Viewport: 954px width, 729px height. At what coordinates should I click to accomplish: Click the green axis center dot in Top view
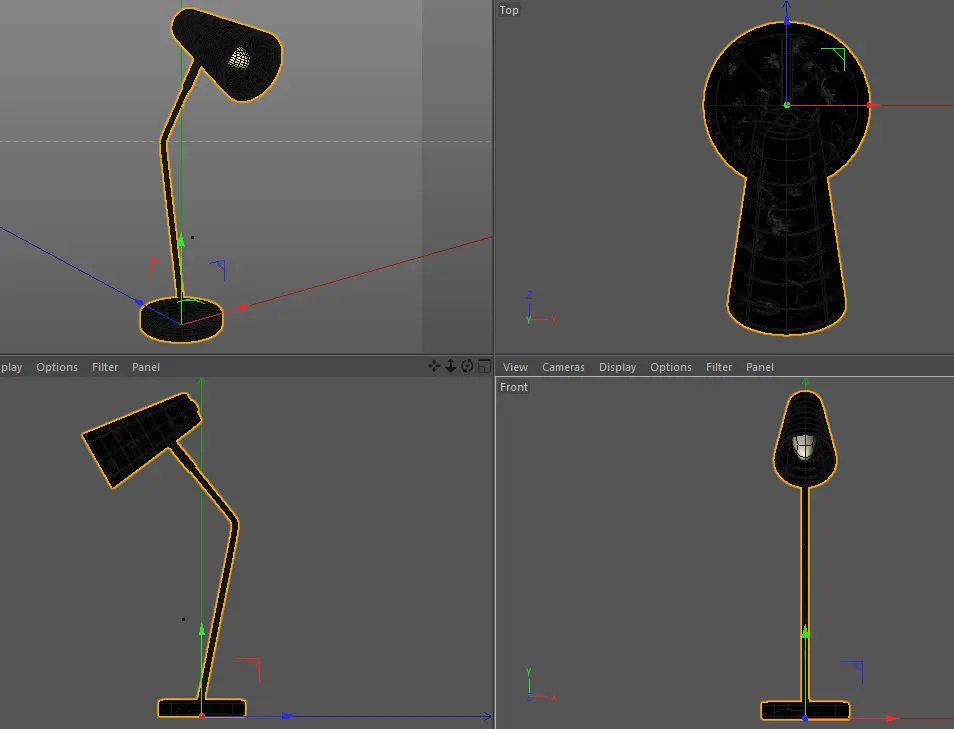click(787, 105)
